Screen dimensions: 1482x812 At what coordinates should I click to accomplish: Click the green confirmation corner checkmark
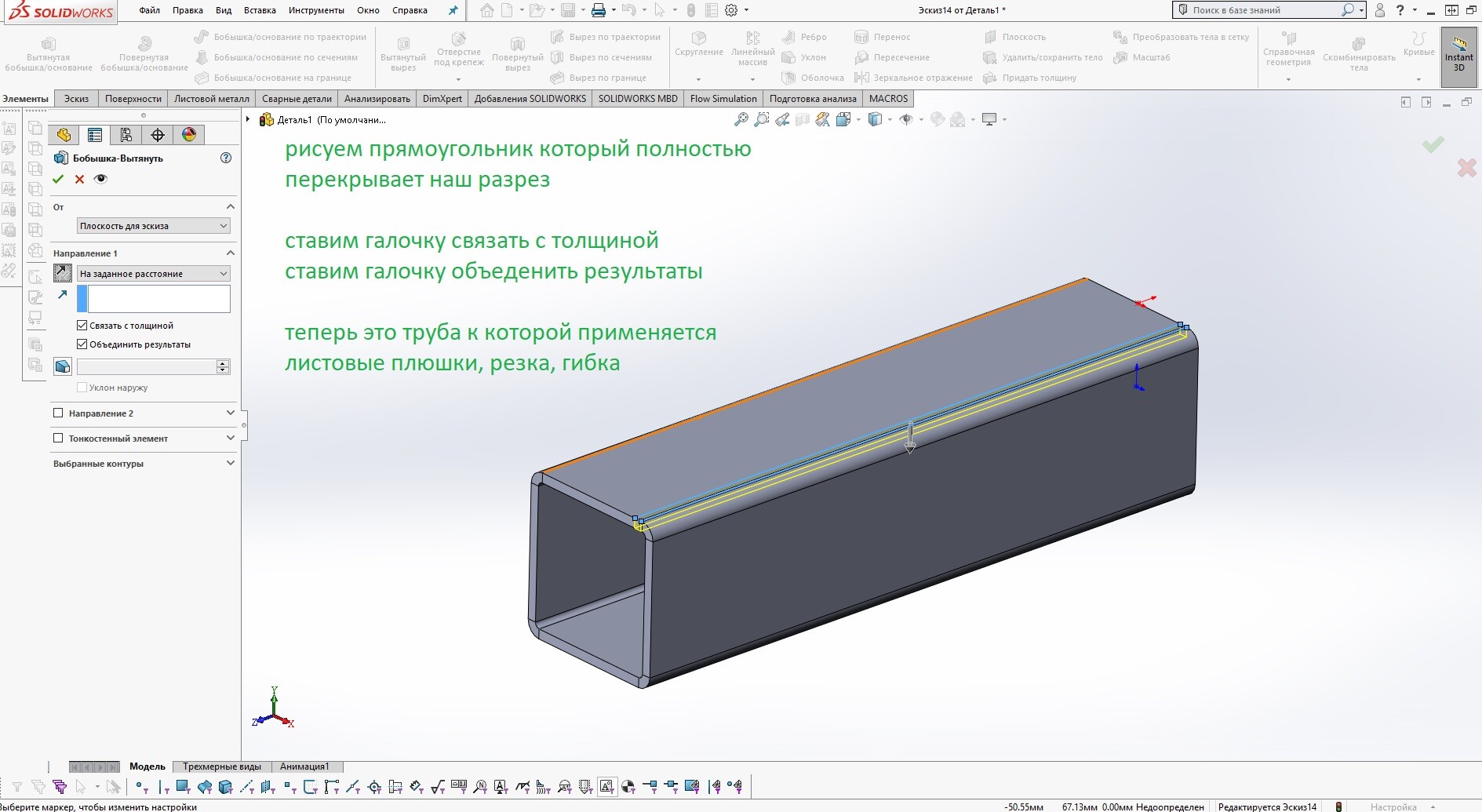(1433, 144)
